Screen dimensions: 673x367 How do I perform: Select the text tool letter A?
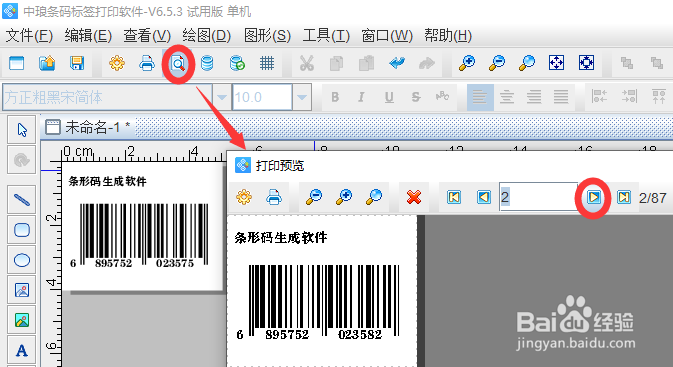(x=21, y=350)
